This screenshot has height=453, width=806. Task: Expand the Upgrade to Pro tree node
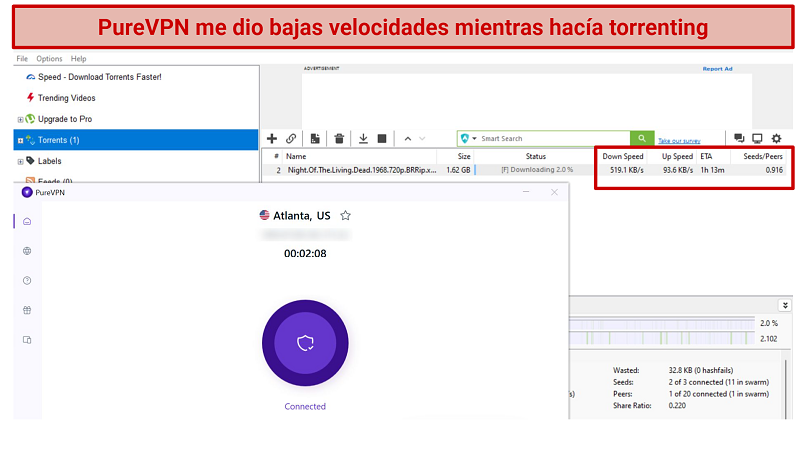click(x=20, y=120)
